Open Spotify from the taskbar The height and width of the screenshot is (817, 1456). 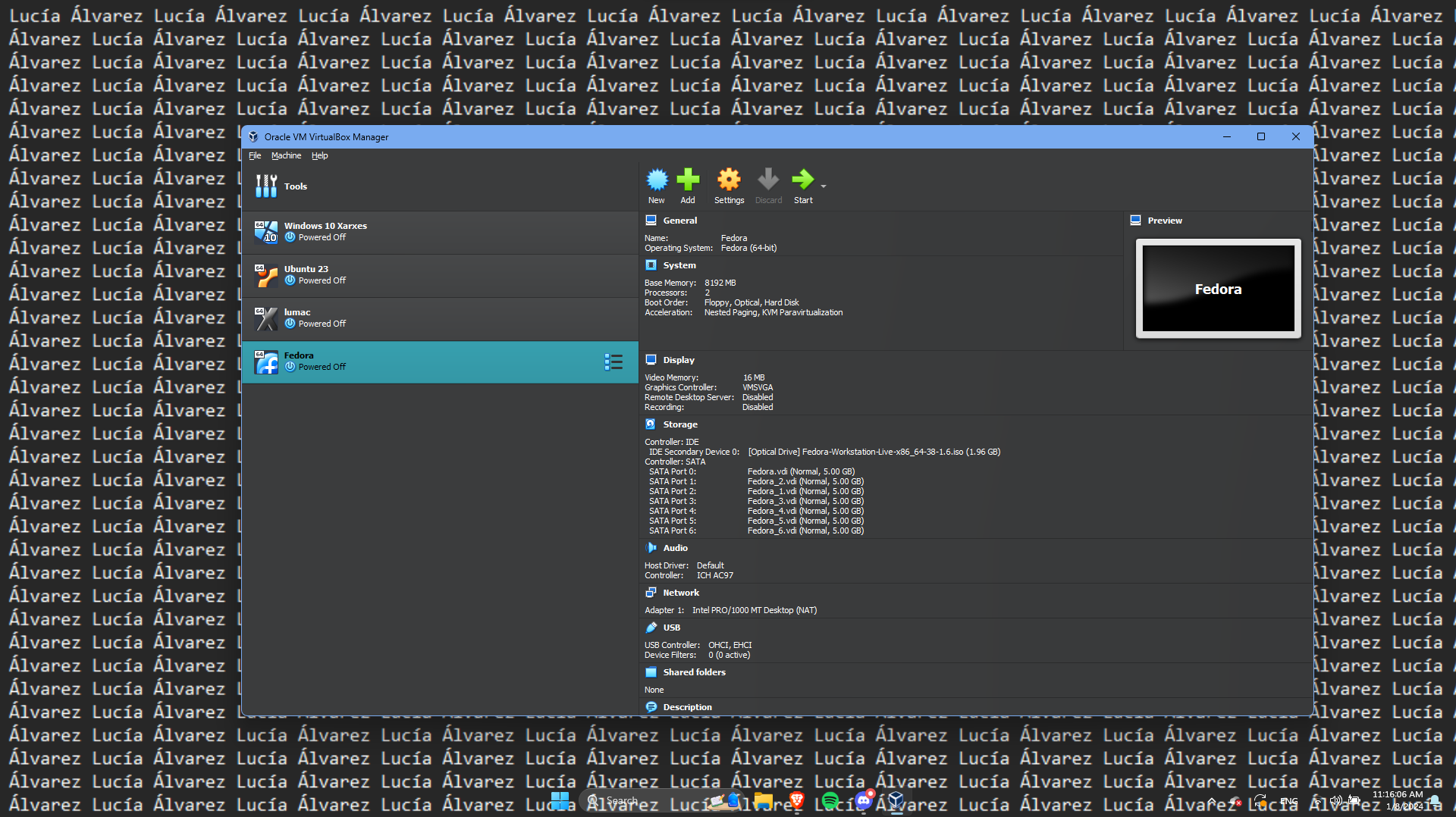tap(830, 801)
